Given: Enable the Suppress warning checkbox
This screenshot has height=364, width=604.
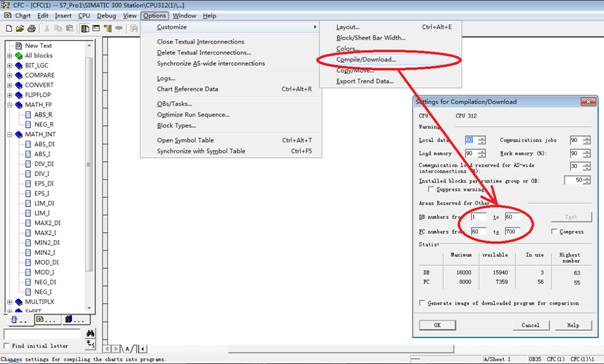Looking at the screenshot, I should 431,189.
